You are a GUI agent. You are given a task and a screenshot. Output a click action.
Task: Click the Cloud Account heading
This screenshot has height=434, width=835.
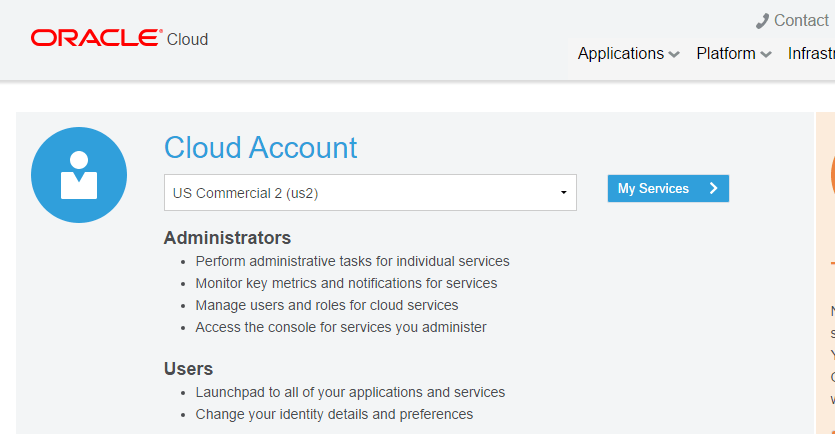point(260,148)
